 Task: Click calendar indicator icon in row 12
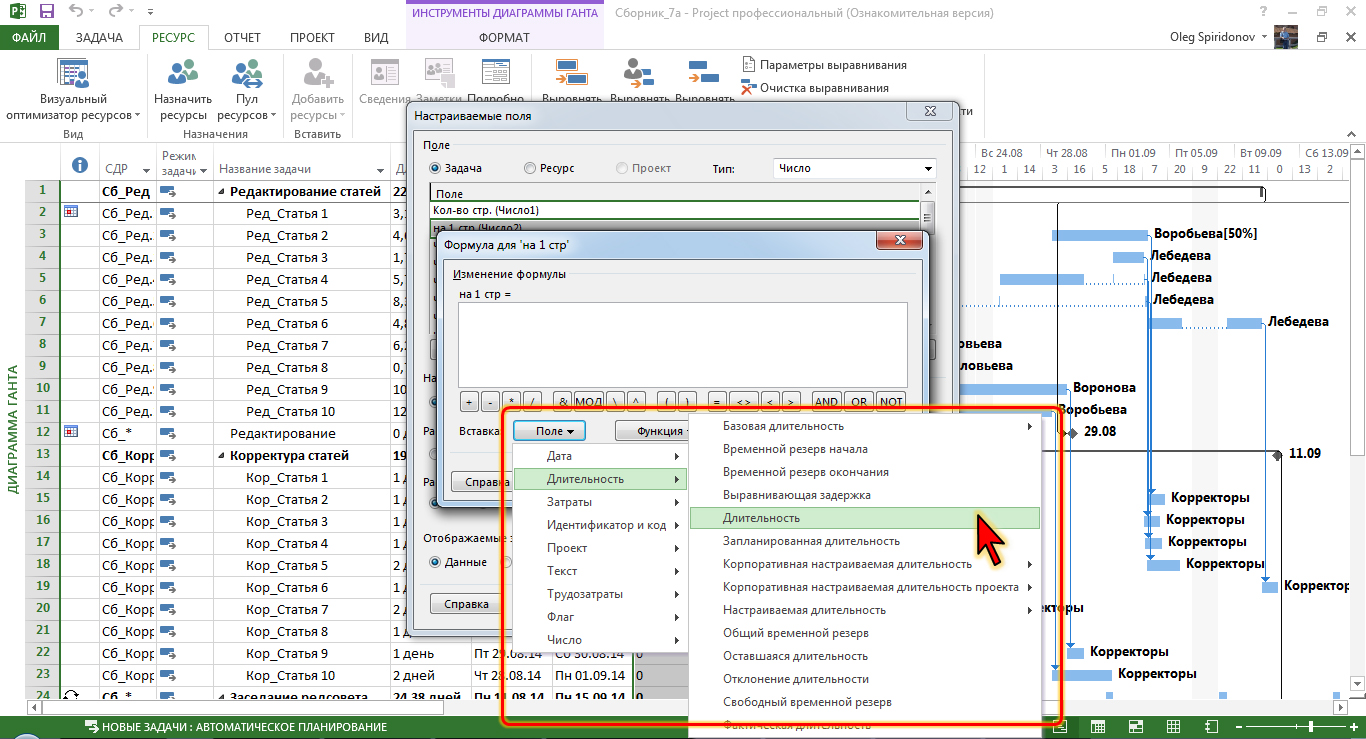(70, 432)
